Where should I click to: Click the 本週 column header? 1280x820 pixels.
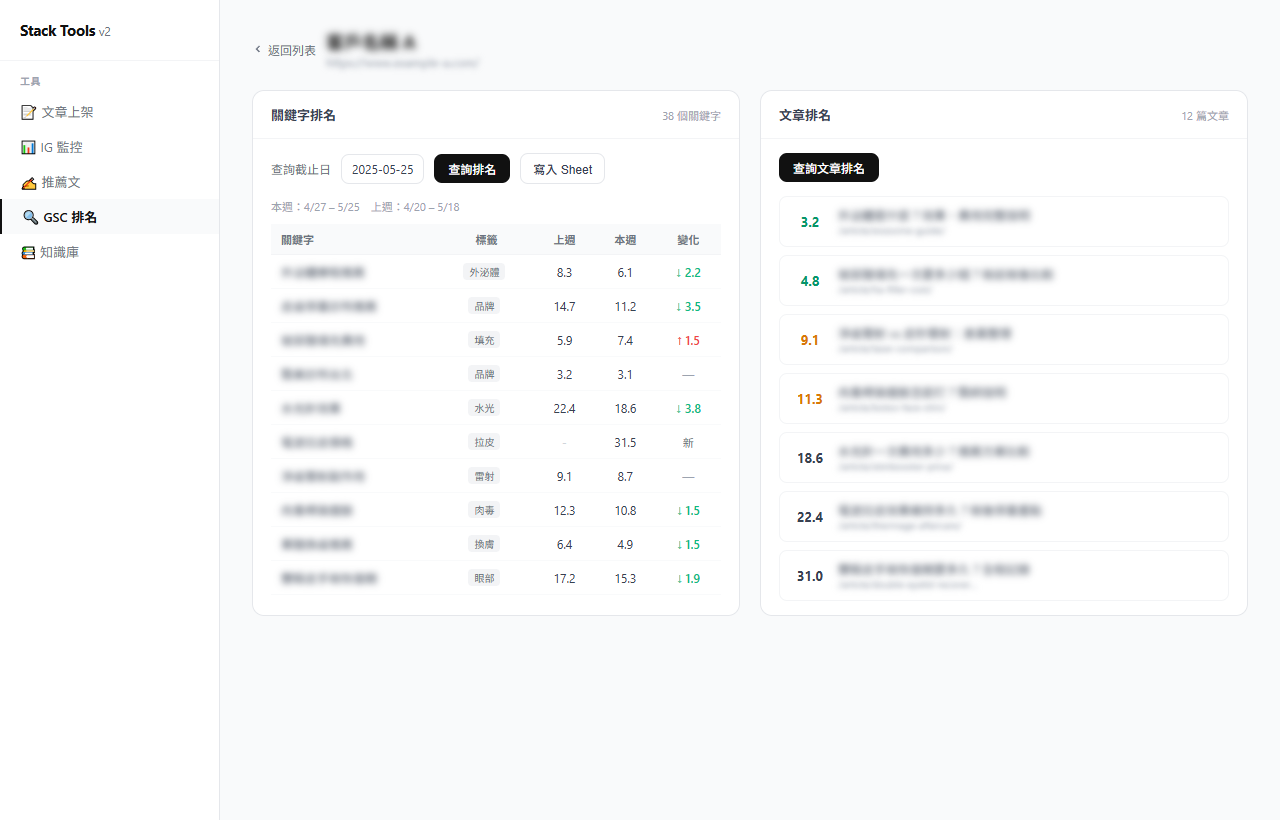pyautogui.click(x=625, y=240)
